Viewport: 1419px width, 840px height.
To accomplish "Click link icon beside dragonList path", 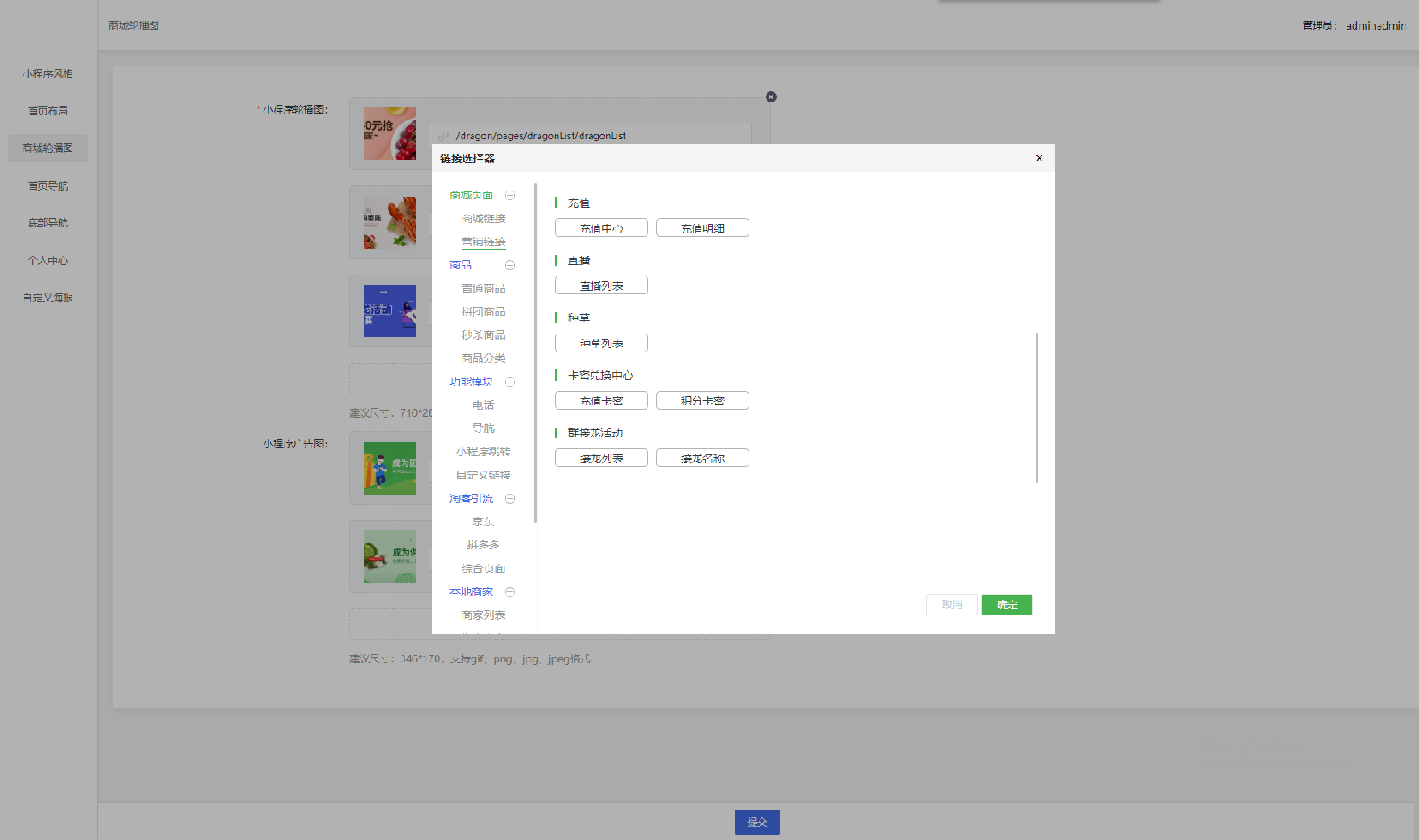I will pyautogui.click(x=443, y=136).
